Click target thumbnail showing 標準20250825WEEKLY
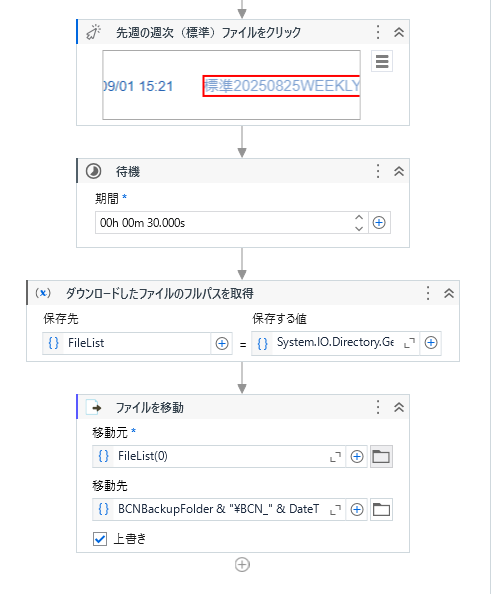Image resolution: width=500 pixels, height=594 pixels. [231, 85]
